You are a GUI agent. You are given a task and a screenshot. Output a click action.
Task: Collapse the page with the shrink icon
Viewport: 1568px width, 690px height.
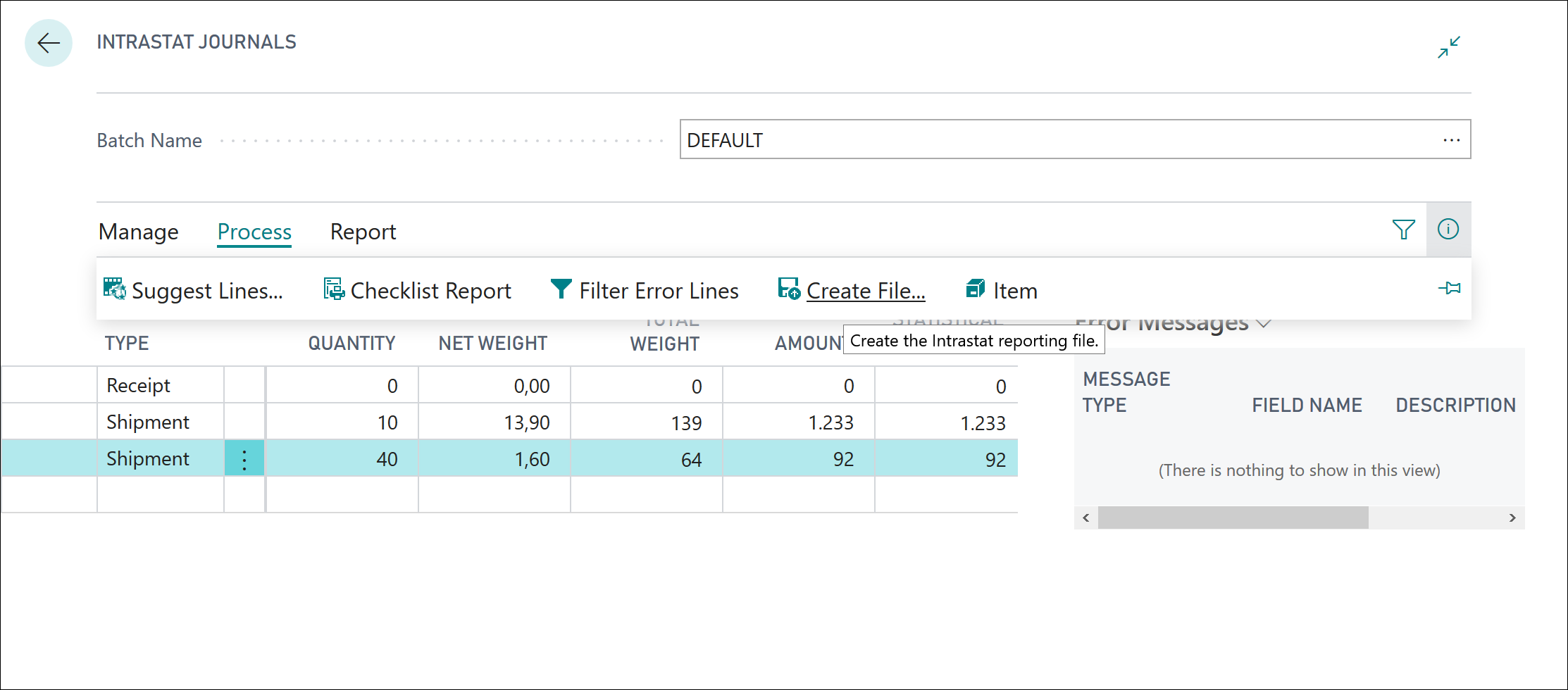coord(1449,47)
